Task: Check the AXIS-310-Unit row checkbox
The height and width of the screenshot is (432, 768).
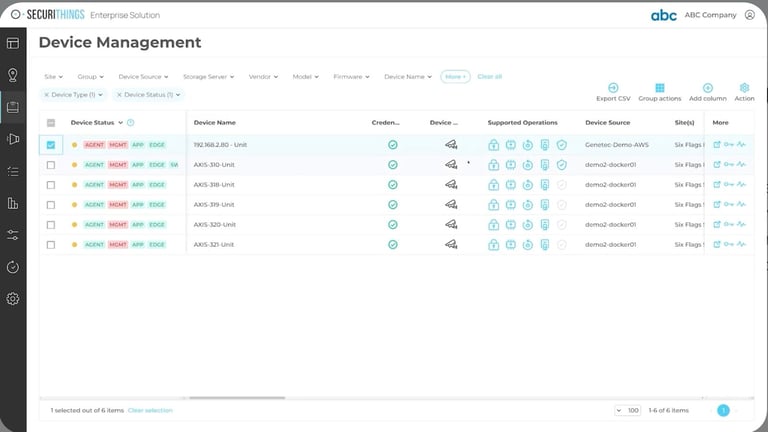Action: [51, 165]
